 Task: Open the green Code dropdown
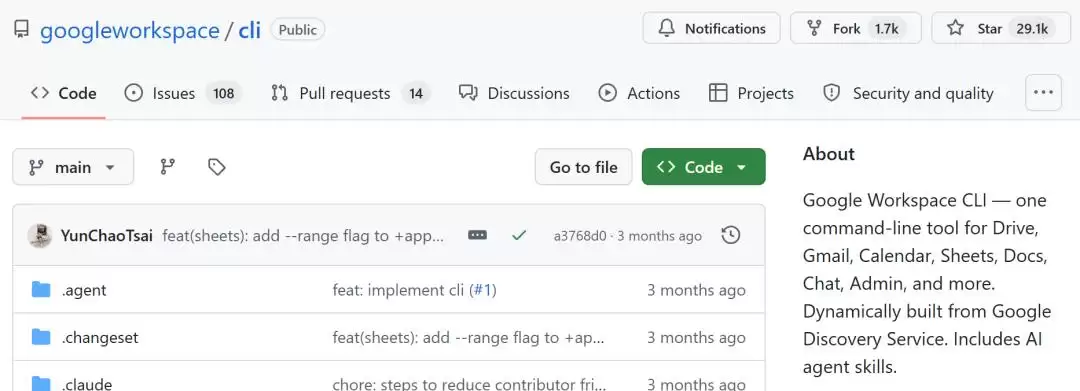[x=703, y=167]
